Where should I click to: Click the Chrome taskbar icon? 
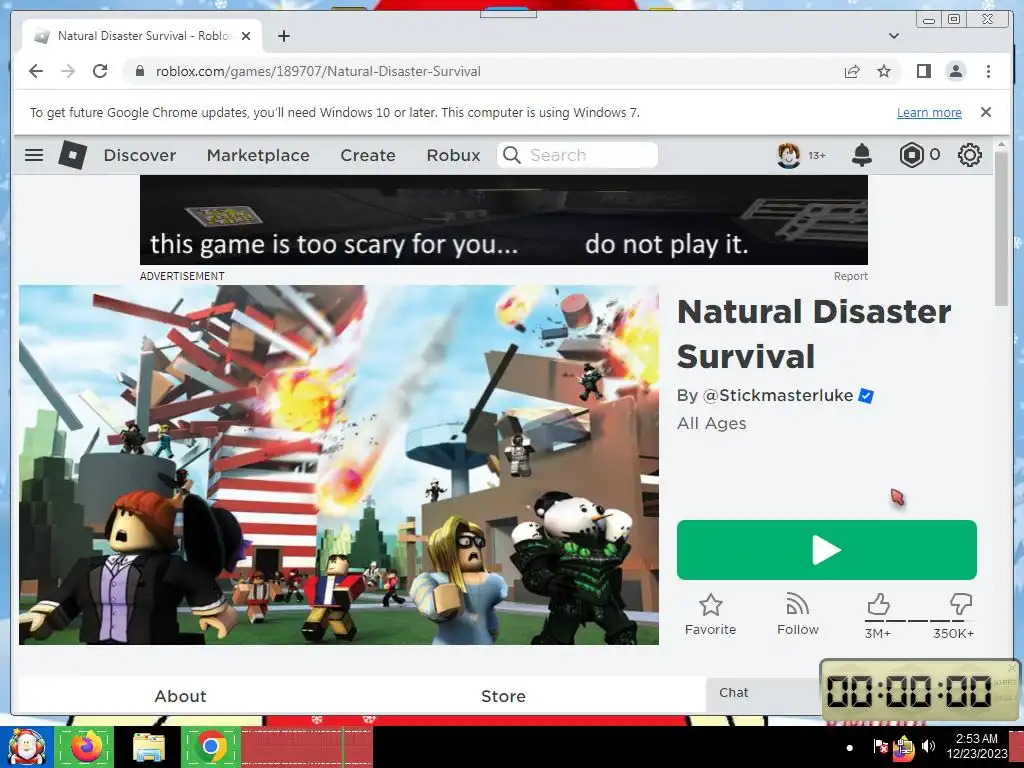pos(210,746)
